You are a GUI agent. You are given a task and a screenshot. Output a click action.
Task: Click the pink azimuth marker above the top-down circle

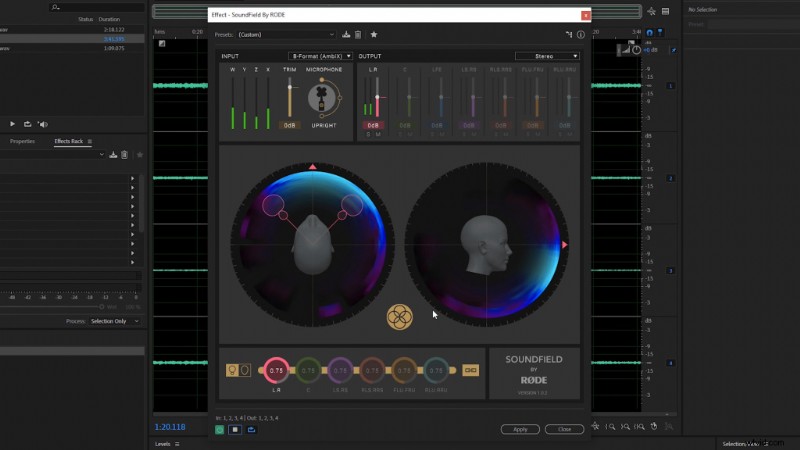tap(312, 166)
